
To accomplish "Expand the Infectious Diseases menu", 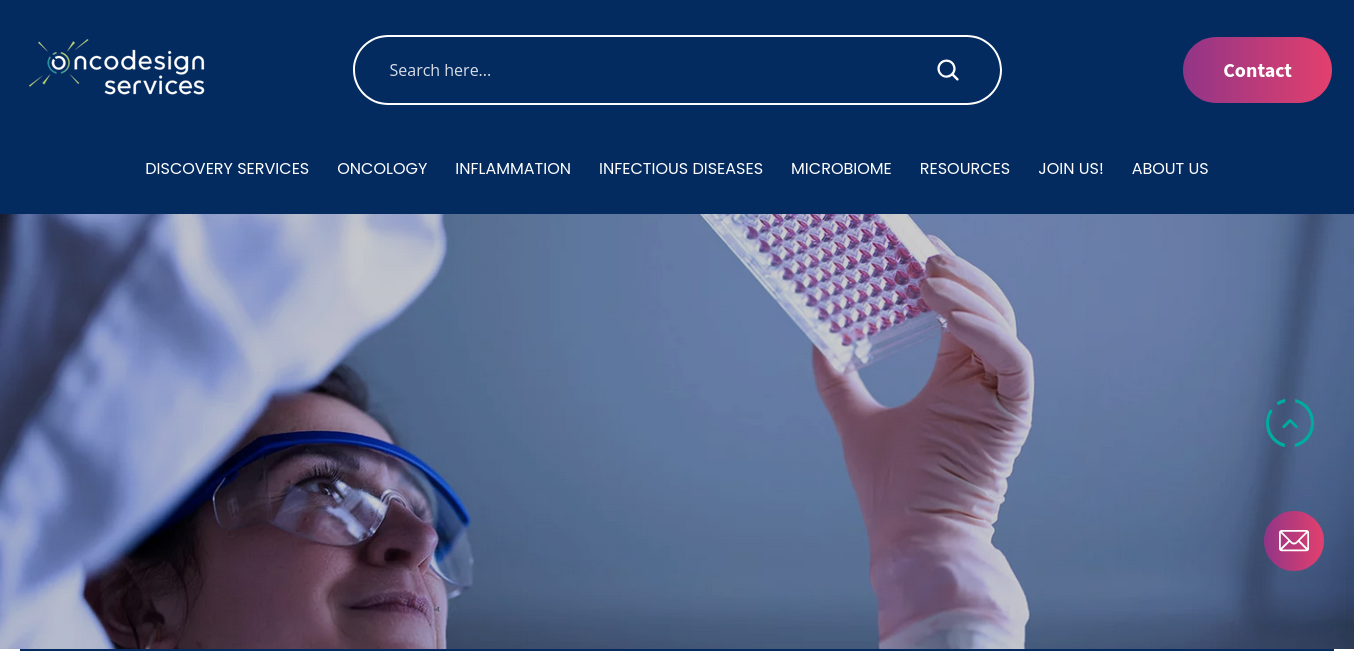I will coord(681,169).
